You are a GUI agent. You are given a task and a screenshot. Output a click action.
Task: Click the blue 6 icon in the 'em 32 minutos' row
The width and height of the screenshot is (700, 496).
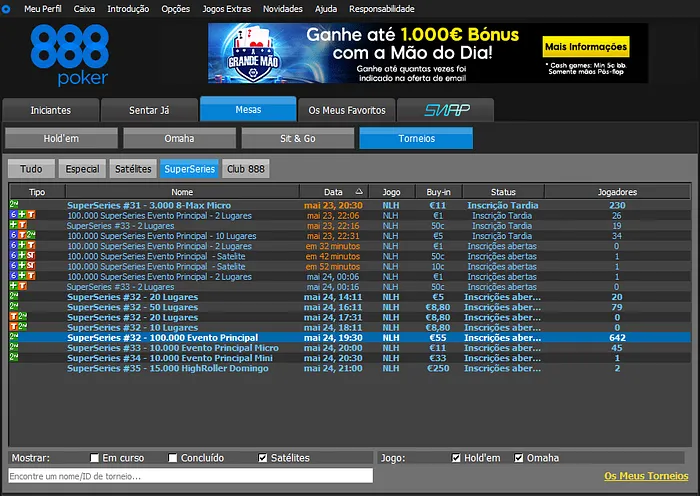pyautogui.click(x=14, y=246)
